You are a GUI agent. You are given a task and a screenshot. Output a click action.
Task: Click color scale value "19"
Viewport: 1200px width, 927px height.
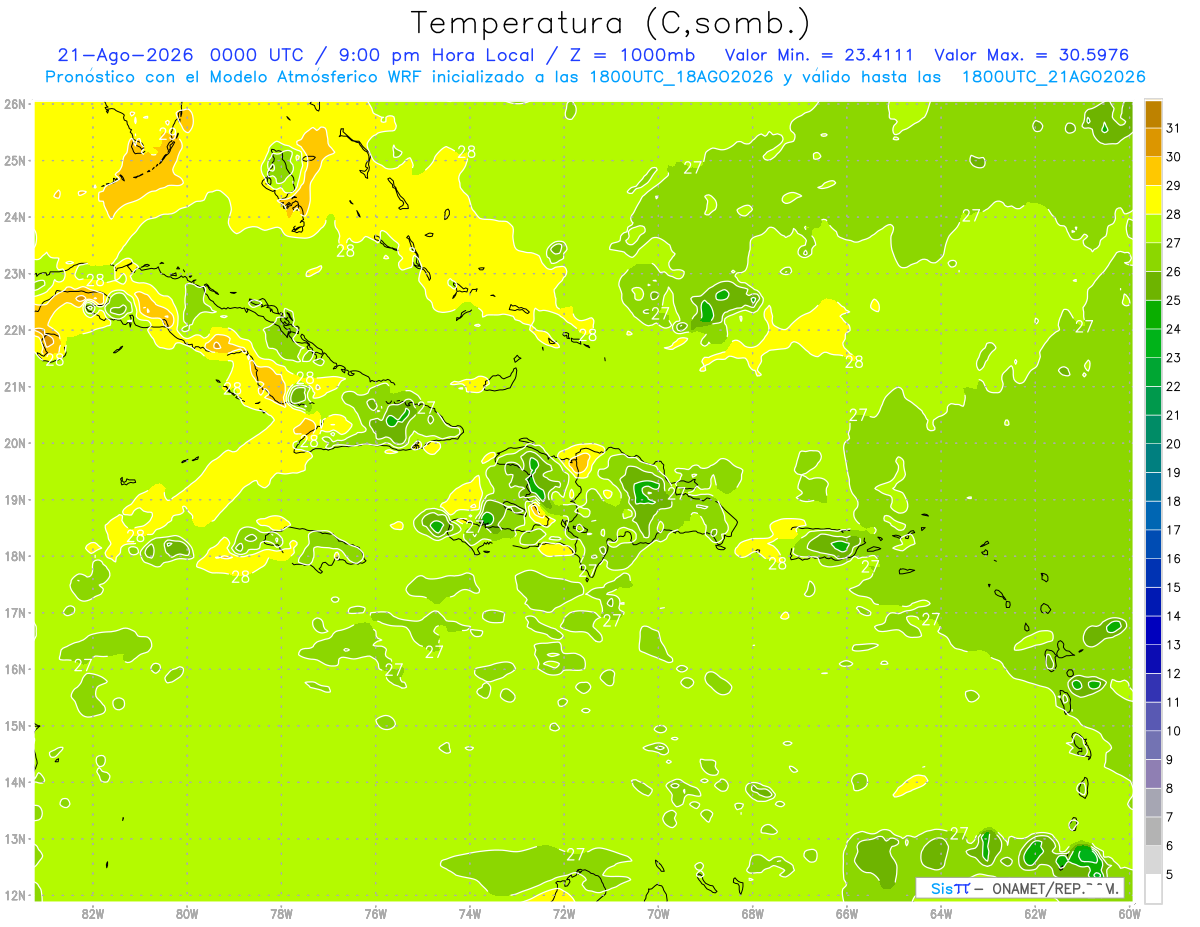tap(1174, 472)
